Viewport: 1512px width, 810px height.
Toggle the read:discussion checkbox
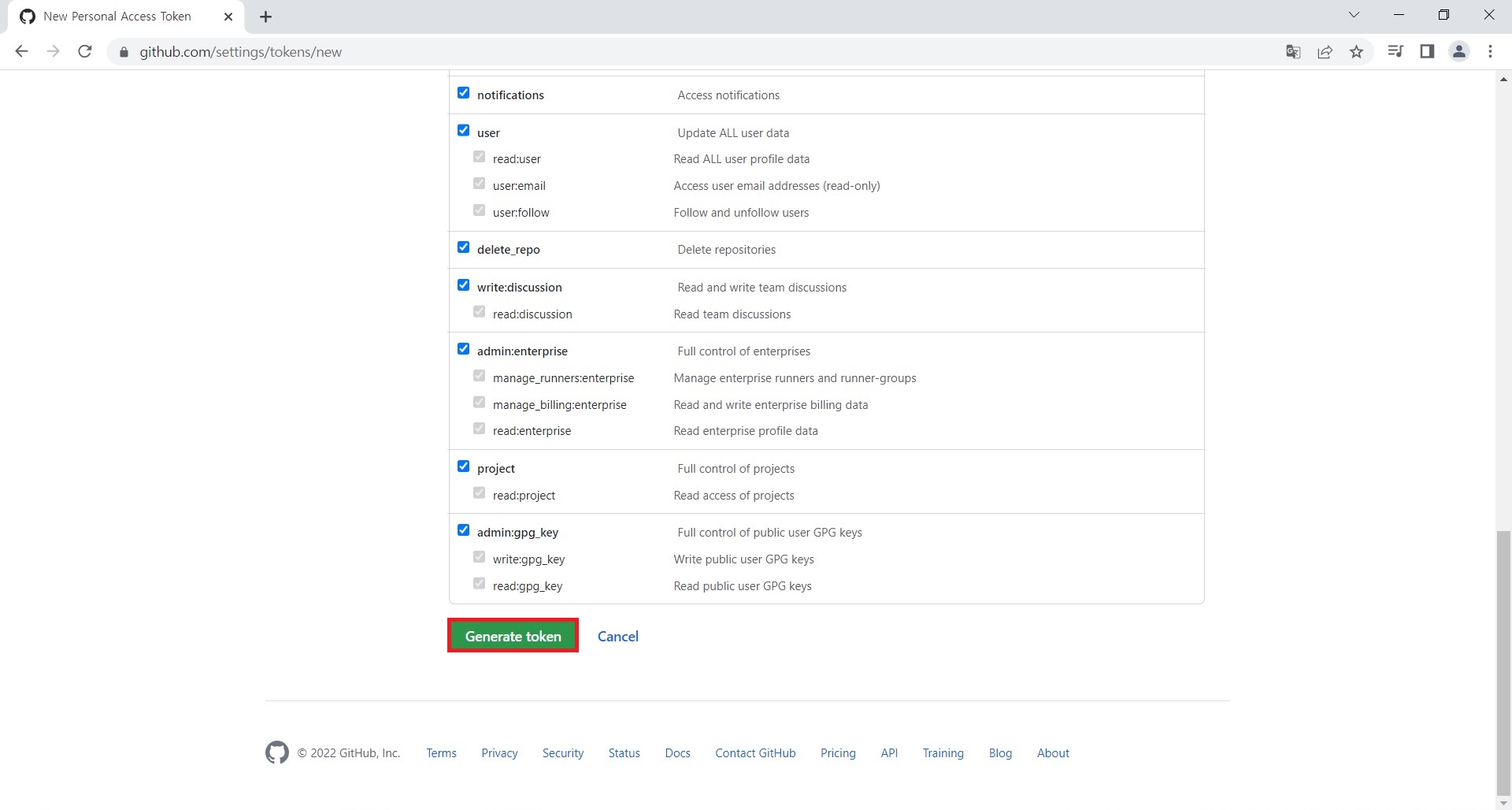tap(480, 312)
